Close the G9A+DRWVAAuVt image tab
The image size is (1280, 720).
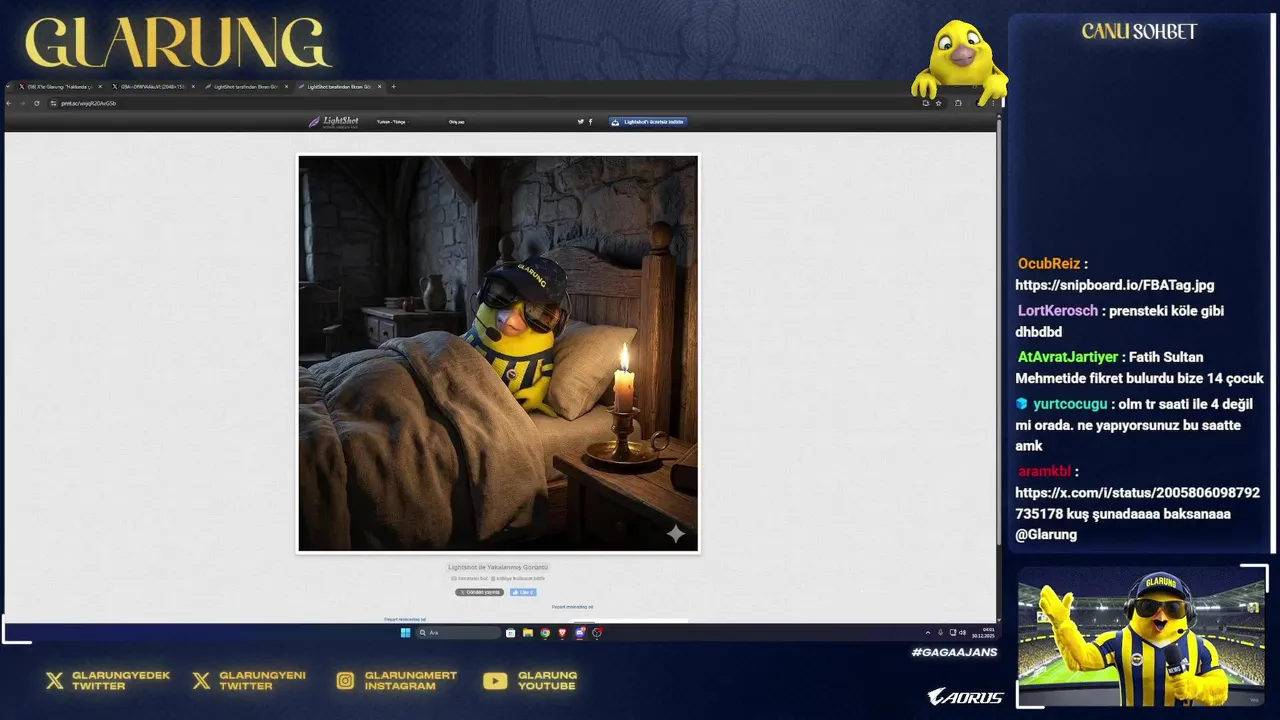193,87
